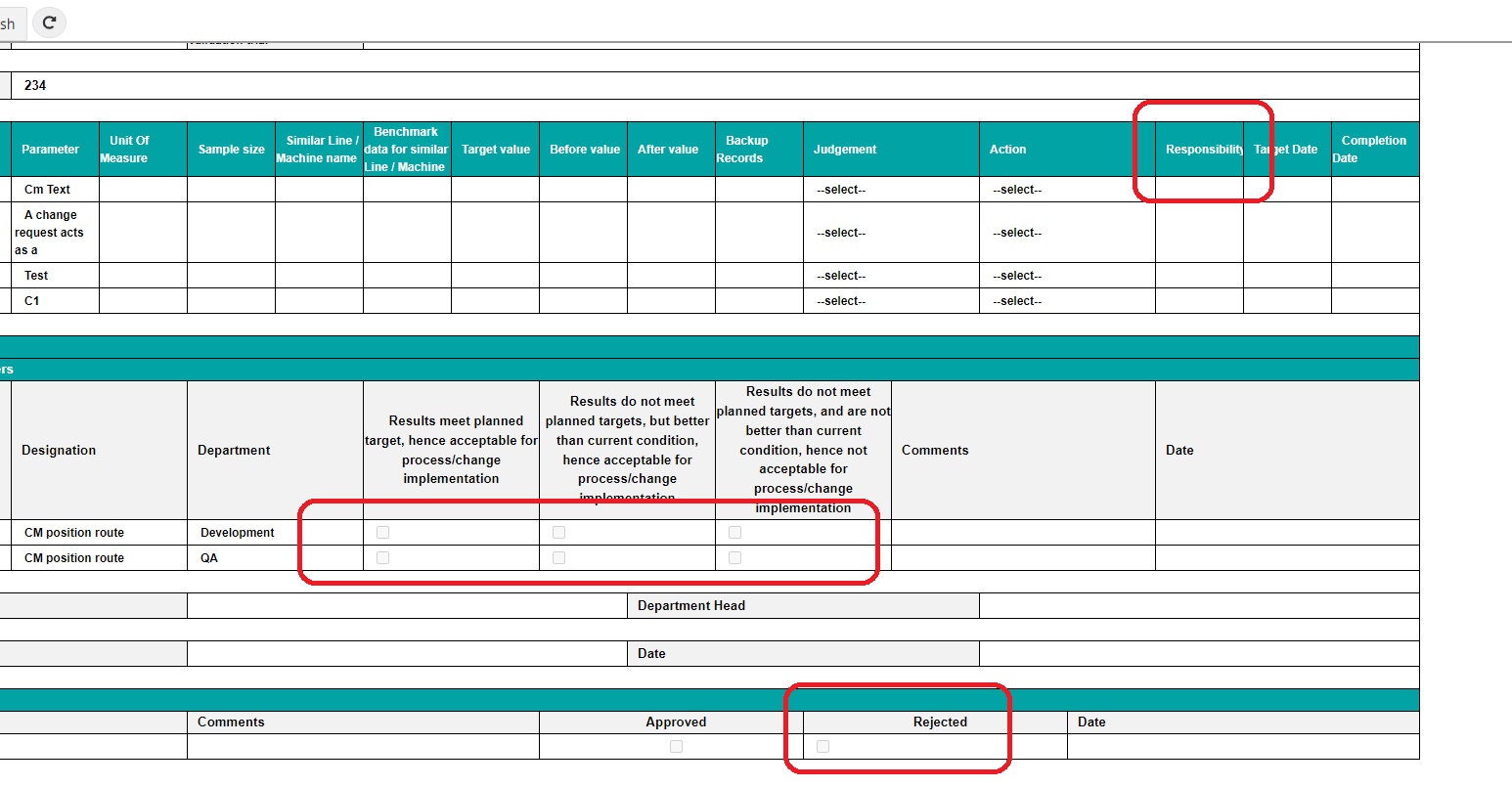Open Judgement select for 'A change request' row
Screen dimensions: 1512x788
coord(891,233)
